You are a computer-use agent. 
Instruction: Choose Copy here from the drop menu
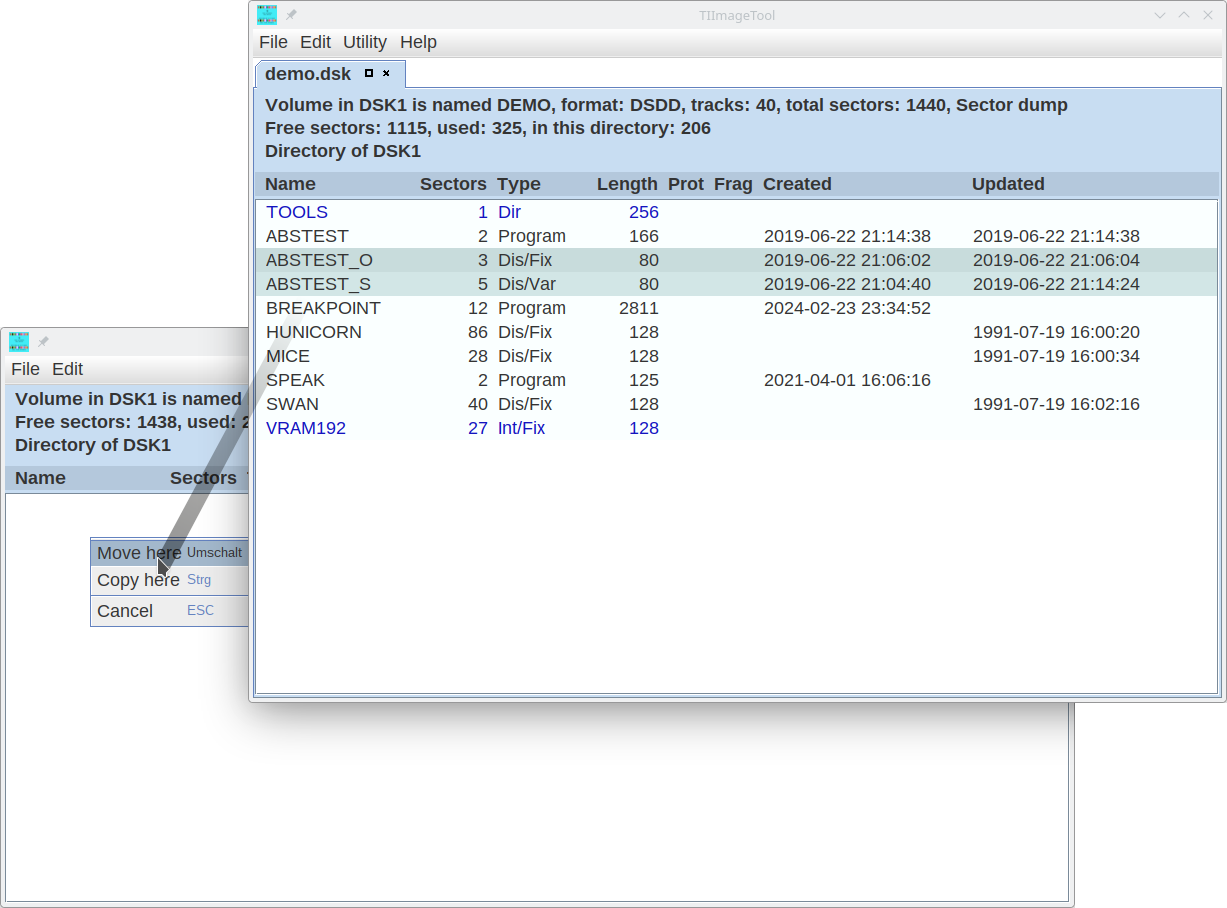[138, 580]
